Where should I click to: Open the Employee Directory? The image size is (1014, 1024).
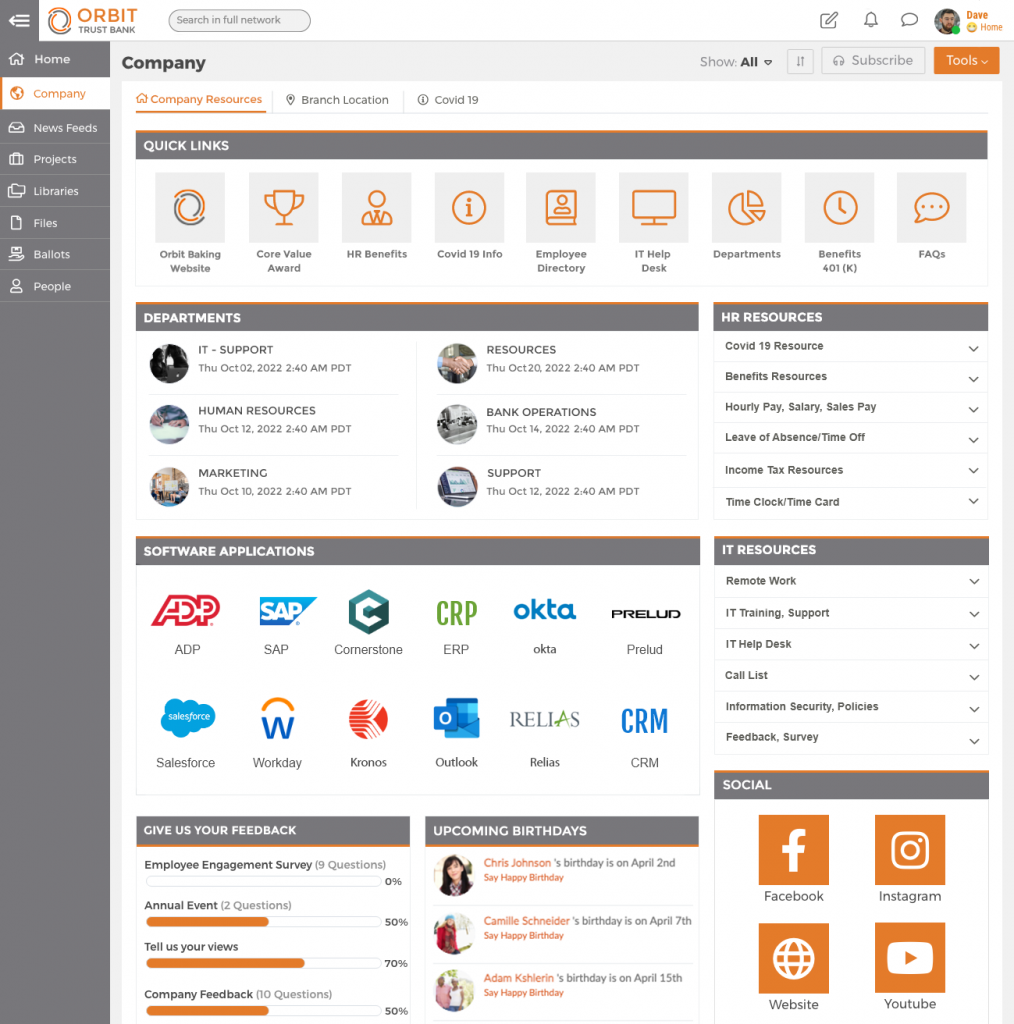click(x=561, y=207)
